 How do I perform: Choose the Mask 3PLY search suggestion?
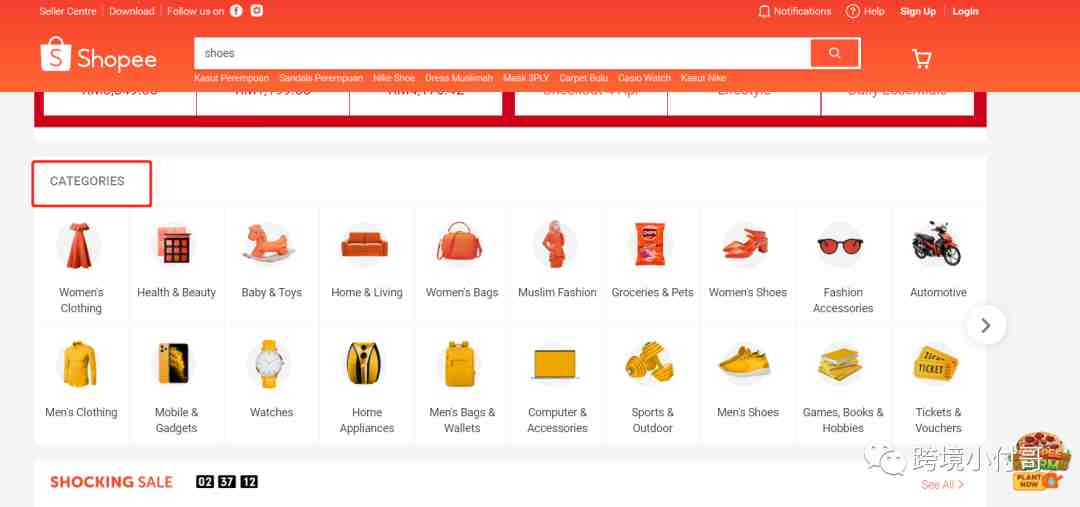click(x=526, y=78)
